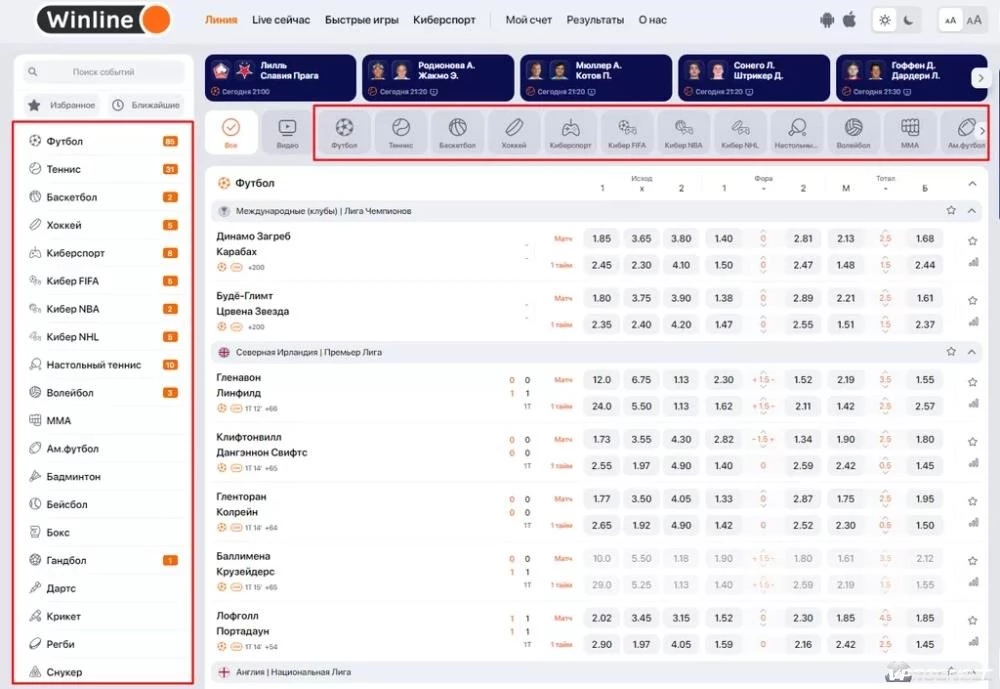
Task: Collapse the Лига Чемпионов league chevron
Action: [972, 211]
